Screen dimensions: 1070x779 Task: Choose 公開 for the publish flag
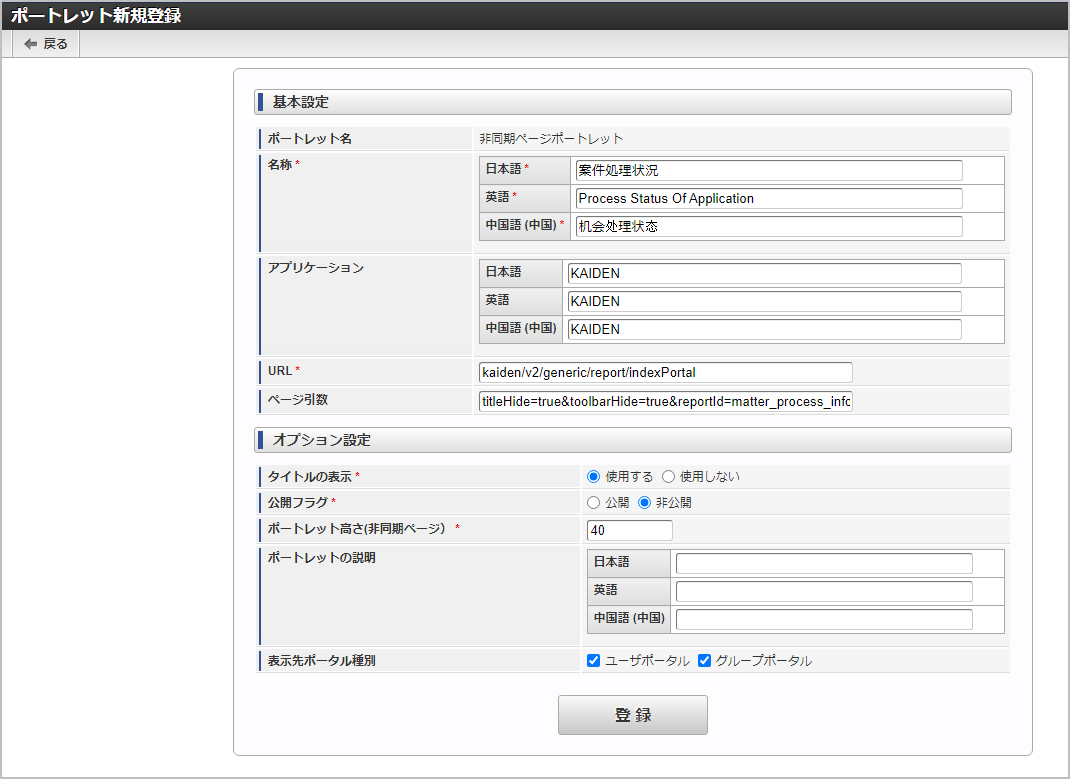click(x=594, y=503)
